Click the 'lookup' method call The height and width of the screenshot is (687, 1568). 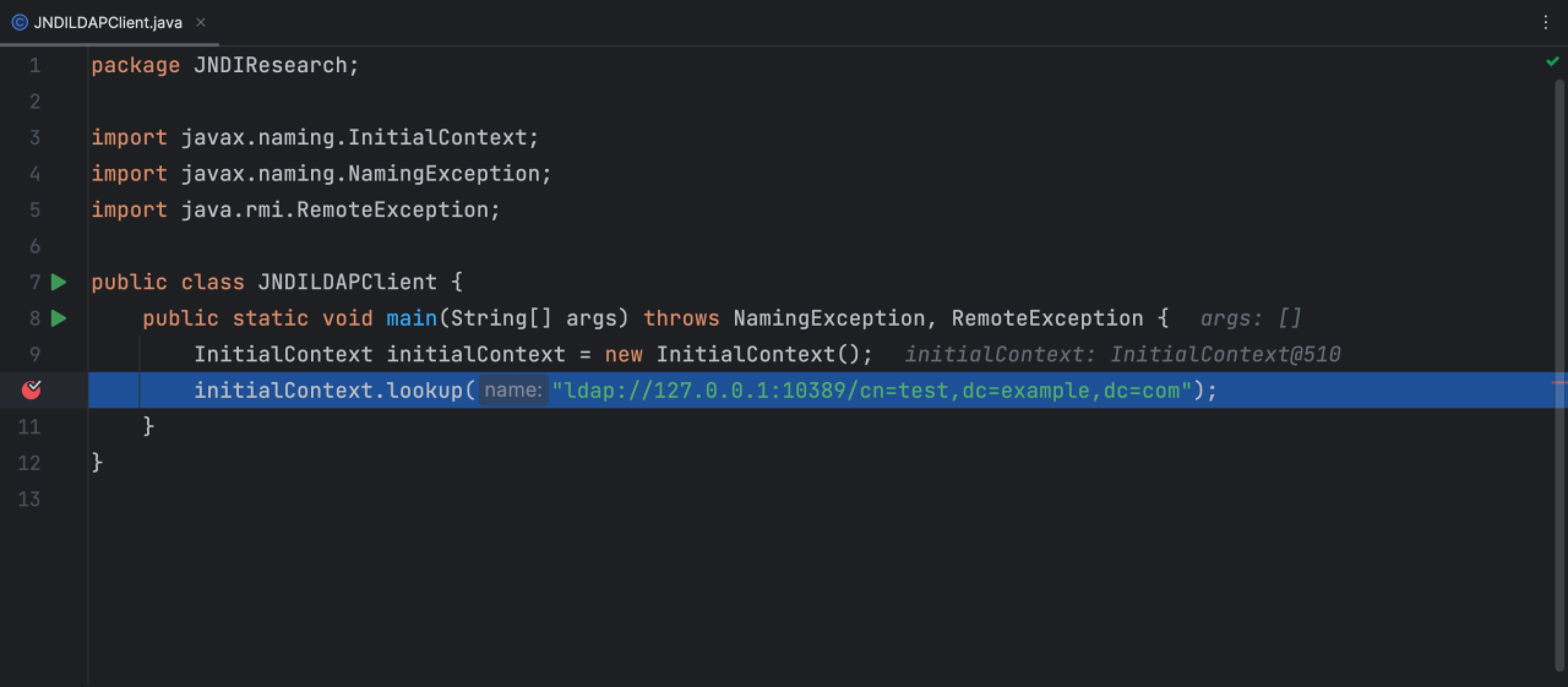click(x=424, y=390)
